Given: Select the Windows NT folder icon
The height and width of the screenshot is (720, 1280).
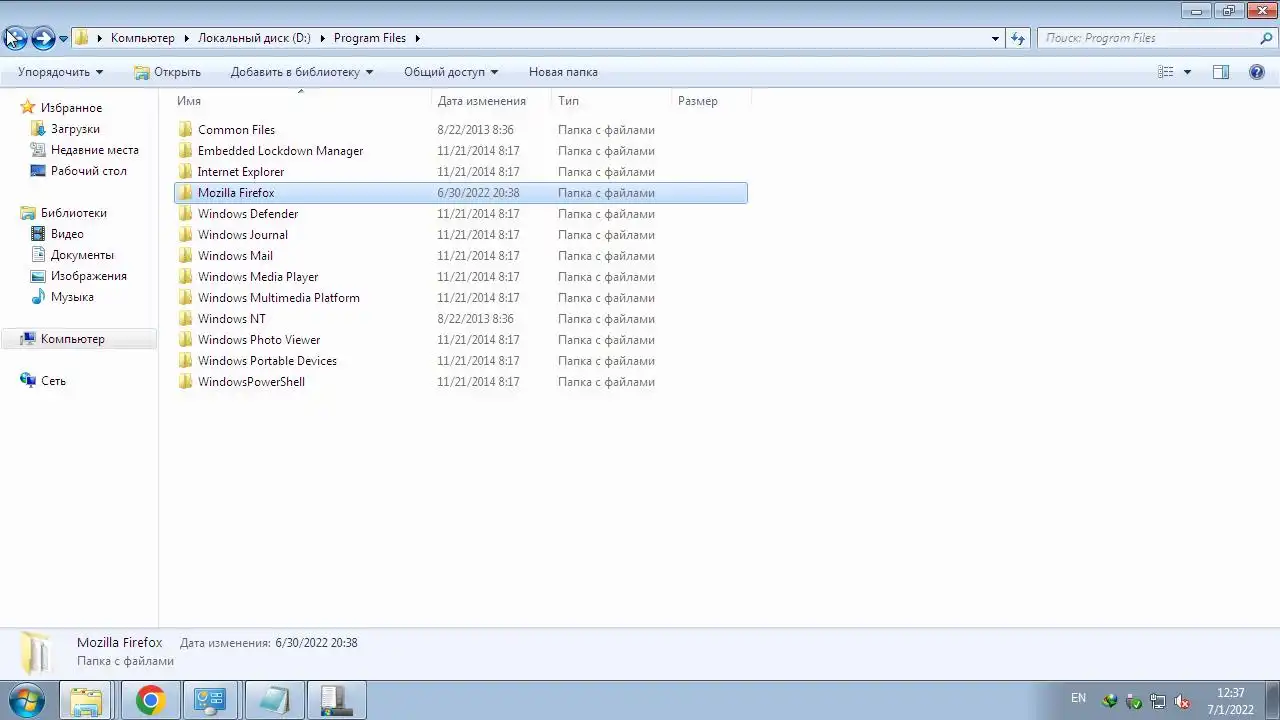Looking at the screenshot, I should pos(185,319).
